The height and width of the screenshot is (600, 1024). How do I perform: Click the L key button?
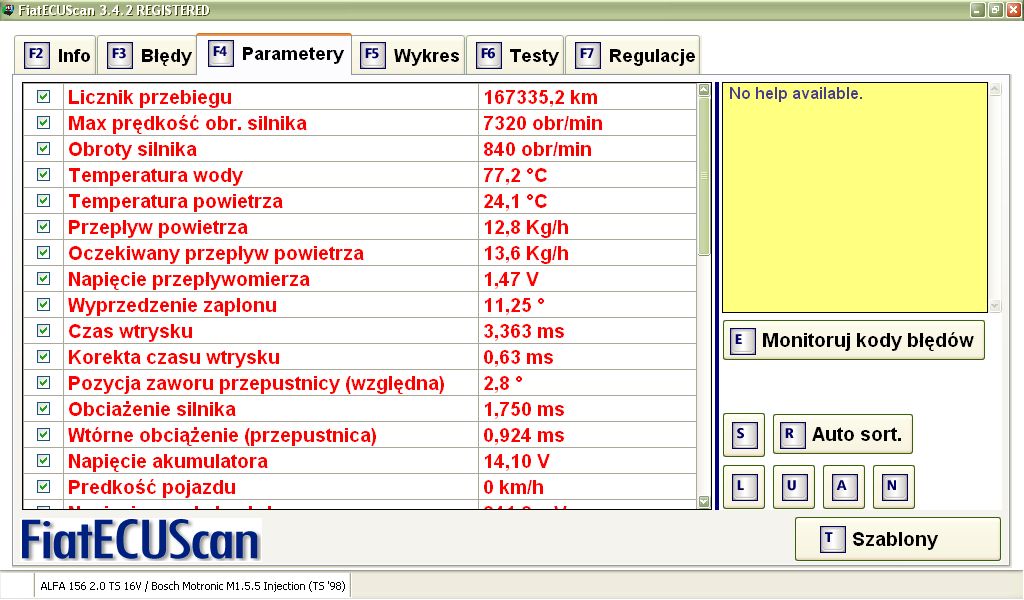tap(744, 486)
